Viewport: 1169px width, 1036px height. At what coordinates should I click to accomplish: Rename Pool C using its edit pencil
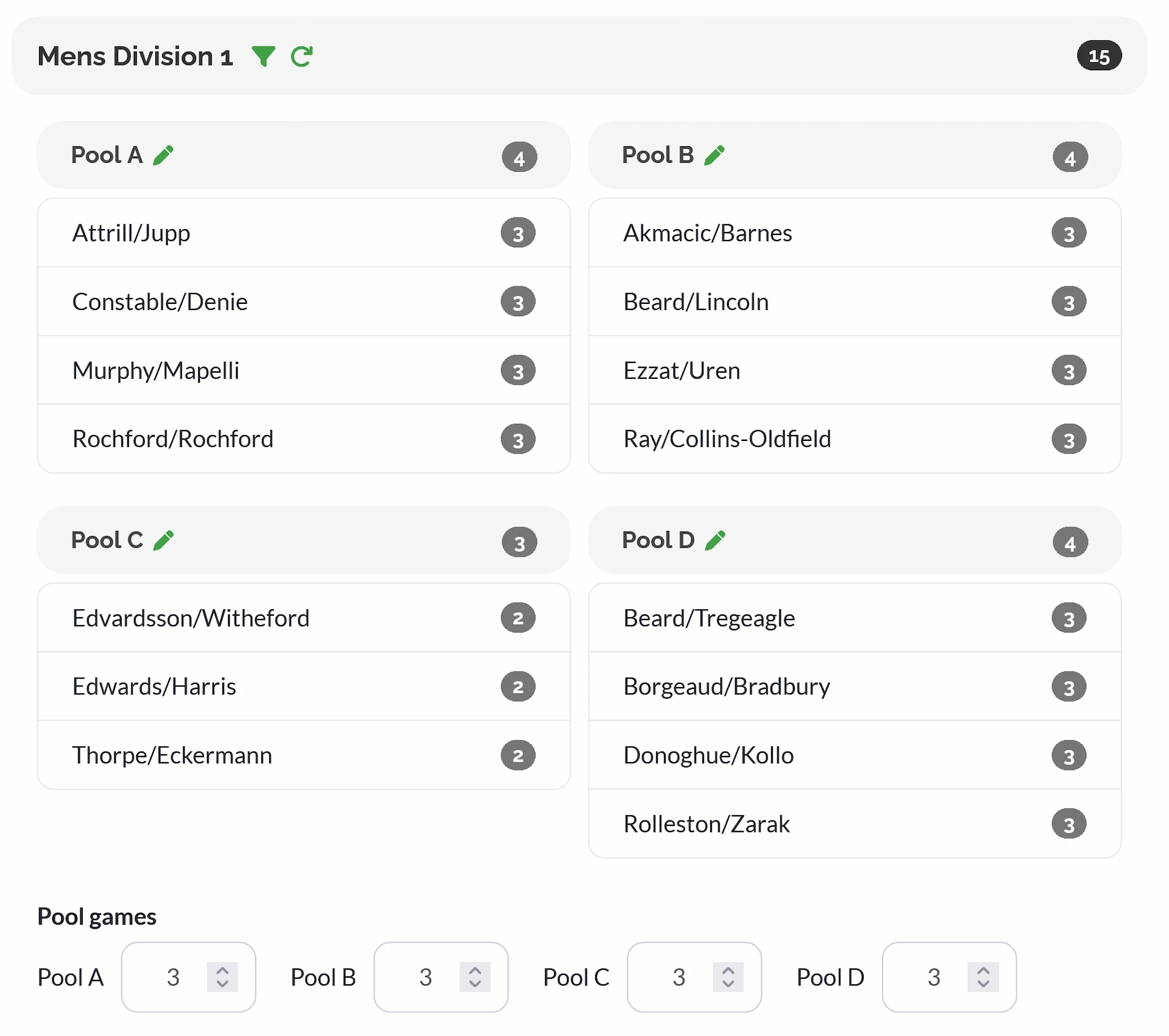coord(163,540)
